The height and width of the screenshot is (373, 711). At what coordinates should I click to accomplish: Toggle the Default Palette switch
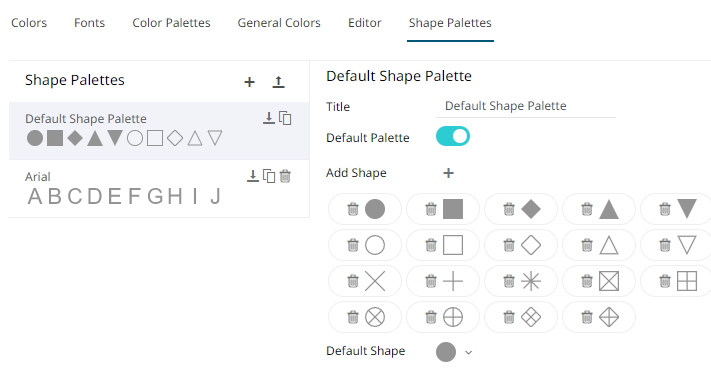(x=453, y=136)
